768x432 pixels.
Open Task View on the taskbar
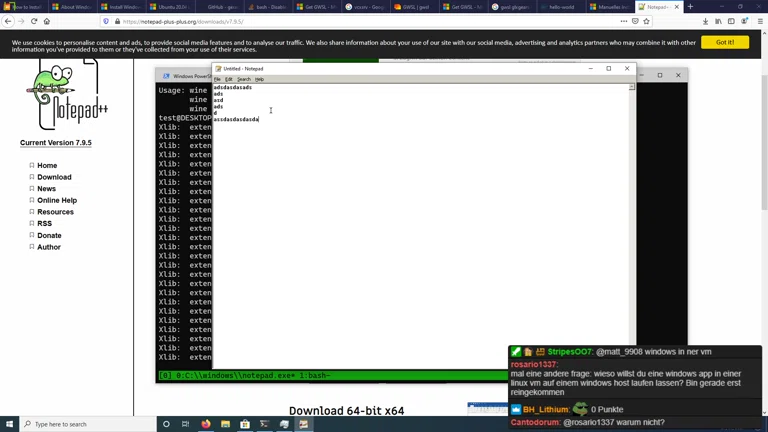(185, 424)
